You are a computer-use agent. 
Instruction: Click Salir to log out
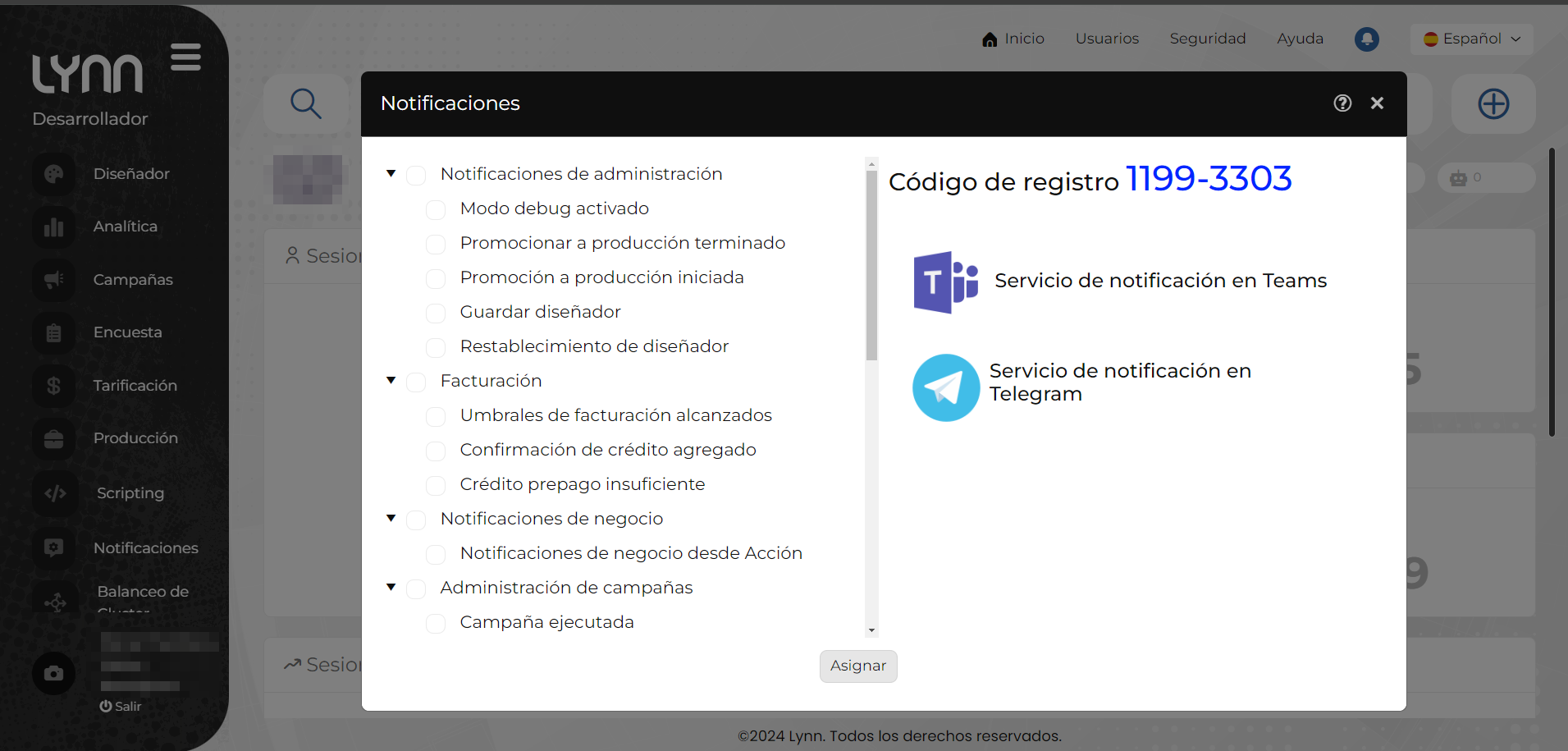click(x=121, y=706)
